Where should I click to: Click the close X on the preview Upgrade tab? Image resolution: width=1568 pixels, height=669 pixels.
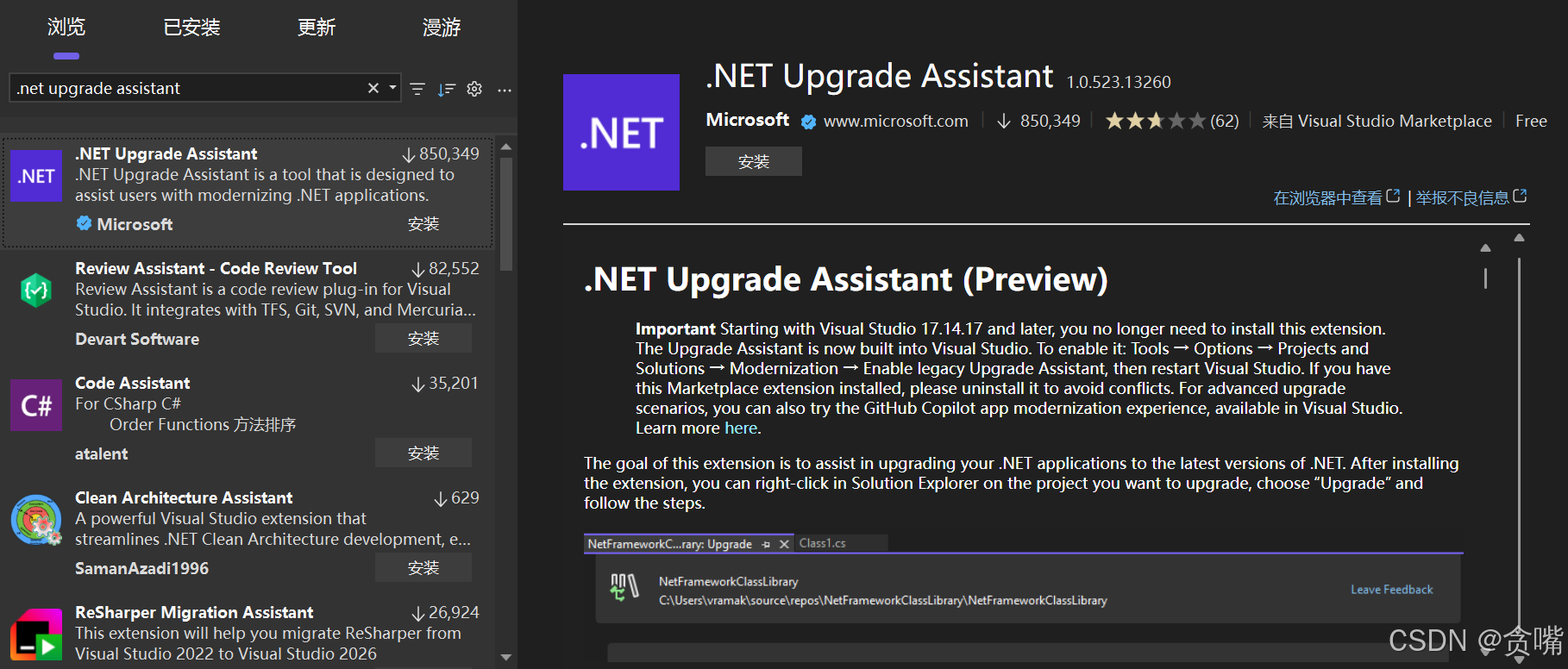[784, 544]
